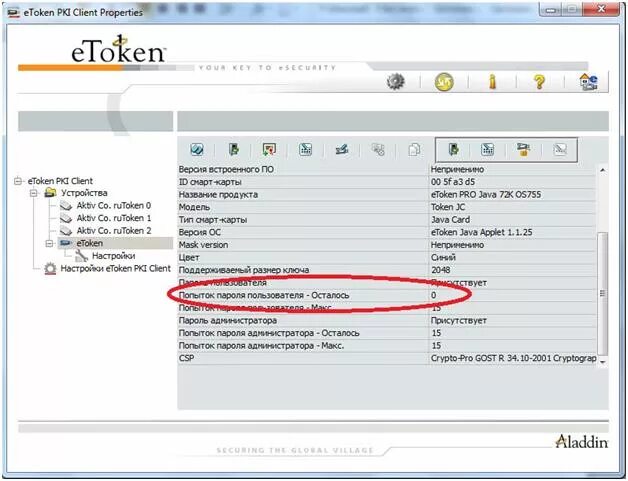Click the grayed-out last icon in the administrator group
The height and width of the screenshot is (481, 628).
pyautogui.click(x=560, y=150)
